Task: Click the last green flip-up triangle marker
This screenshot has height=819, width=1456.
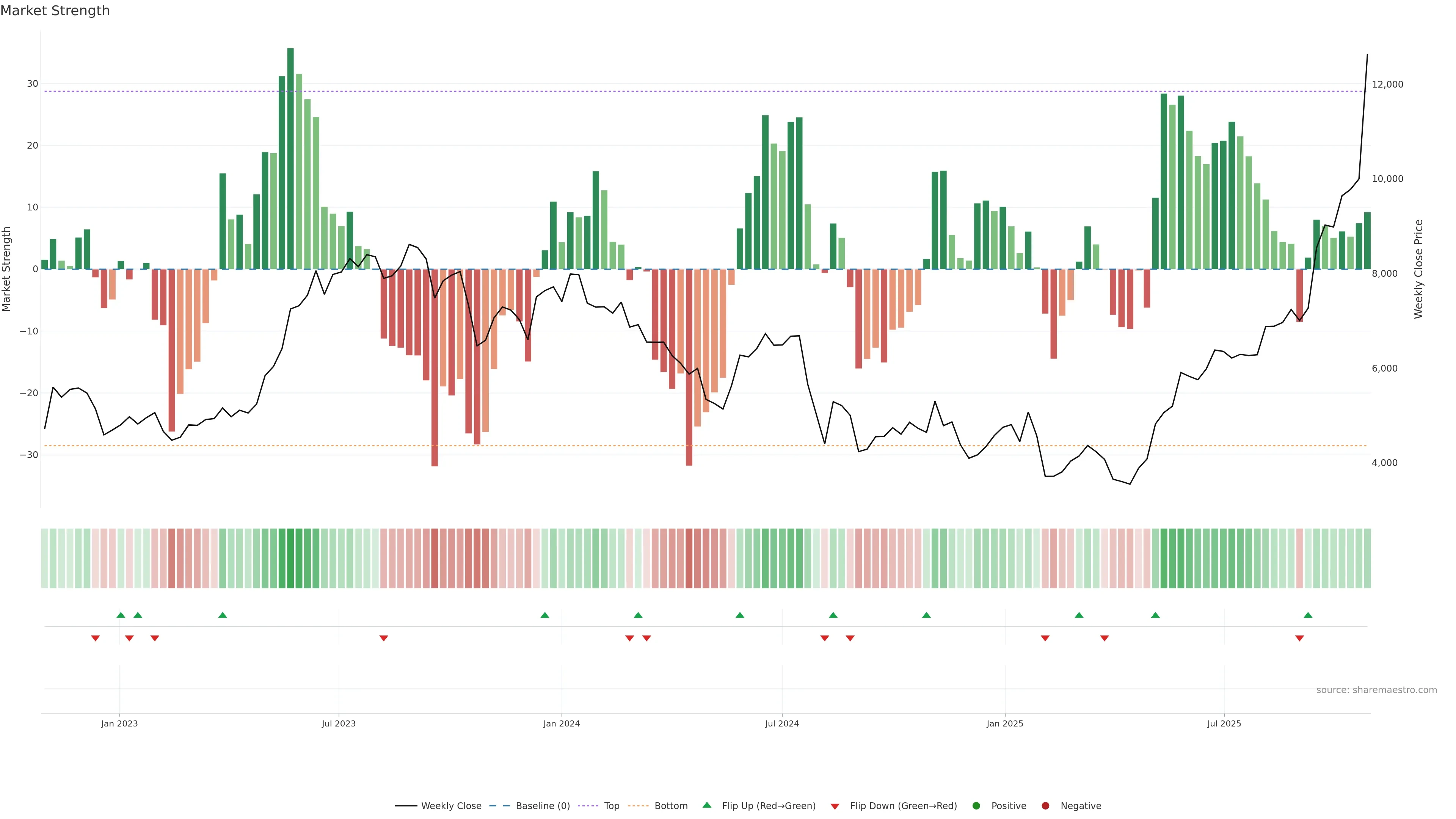Action: pyautogui.click(x=1308, y=615)
